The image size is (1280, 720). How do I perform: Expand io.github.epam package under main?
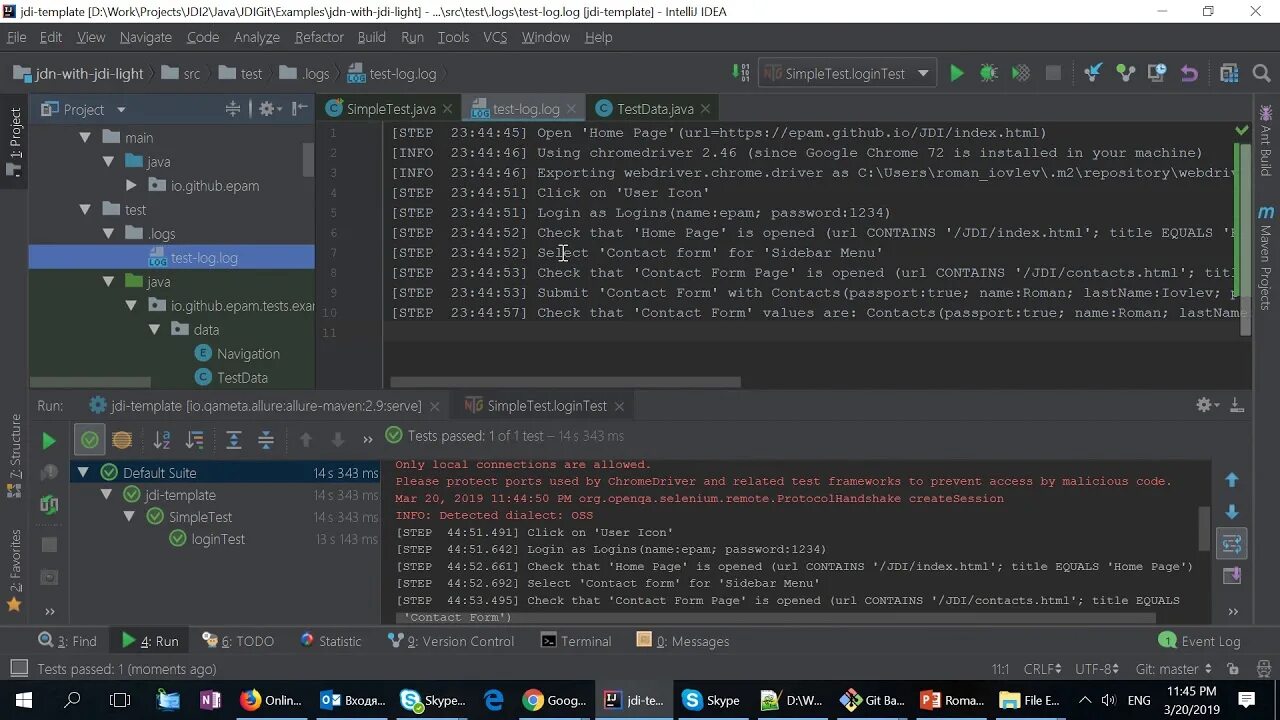(131, 185)
